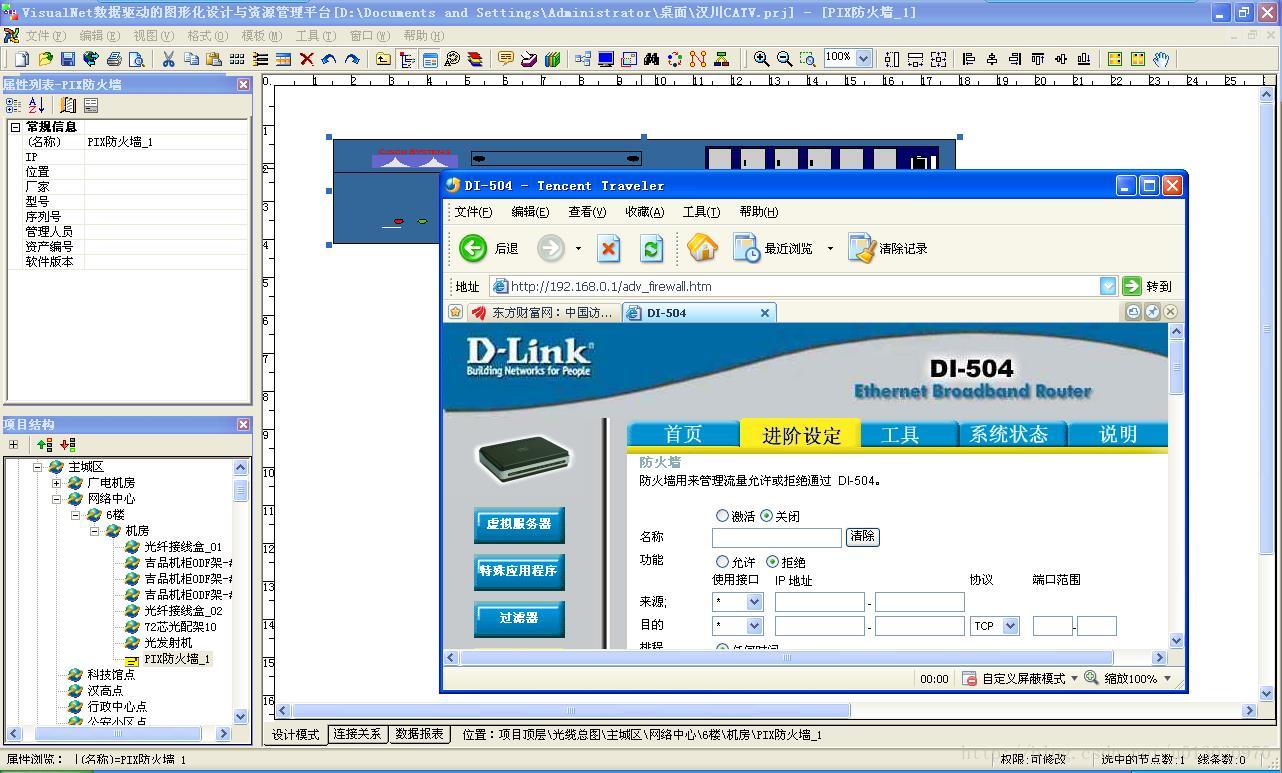The width and height of the screenshot is (1282, 773).
Task: Collapse the 网络中心 tree node
Action: [x=56, y=499]
